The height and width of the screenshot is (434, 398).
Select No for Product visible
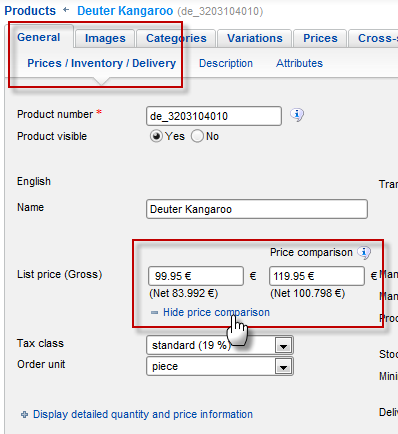pyautogui.click(x=197, y=136)
